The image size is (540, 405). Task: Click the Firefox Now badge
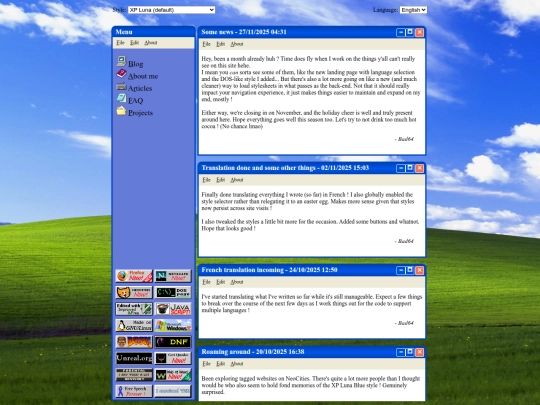tap(134, 276)
